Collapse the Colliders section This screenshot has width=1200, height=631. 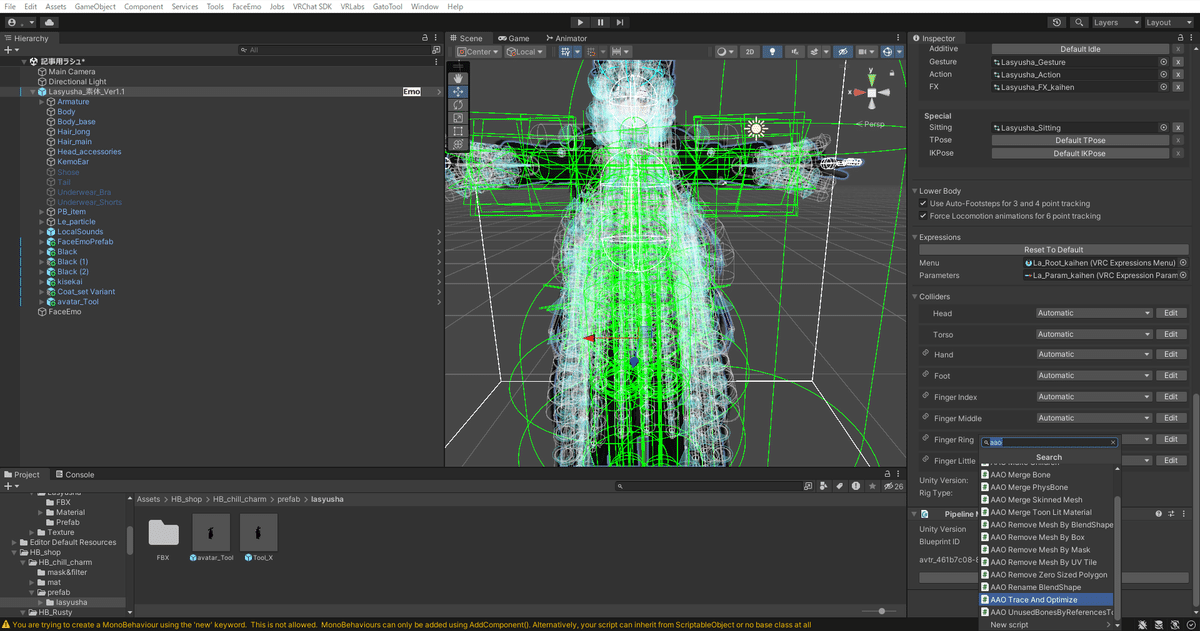pyautogui.click(x=916, y=297)
